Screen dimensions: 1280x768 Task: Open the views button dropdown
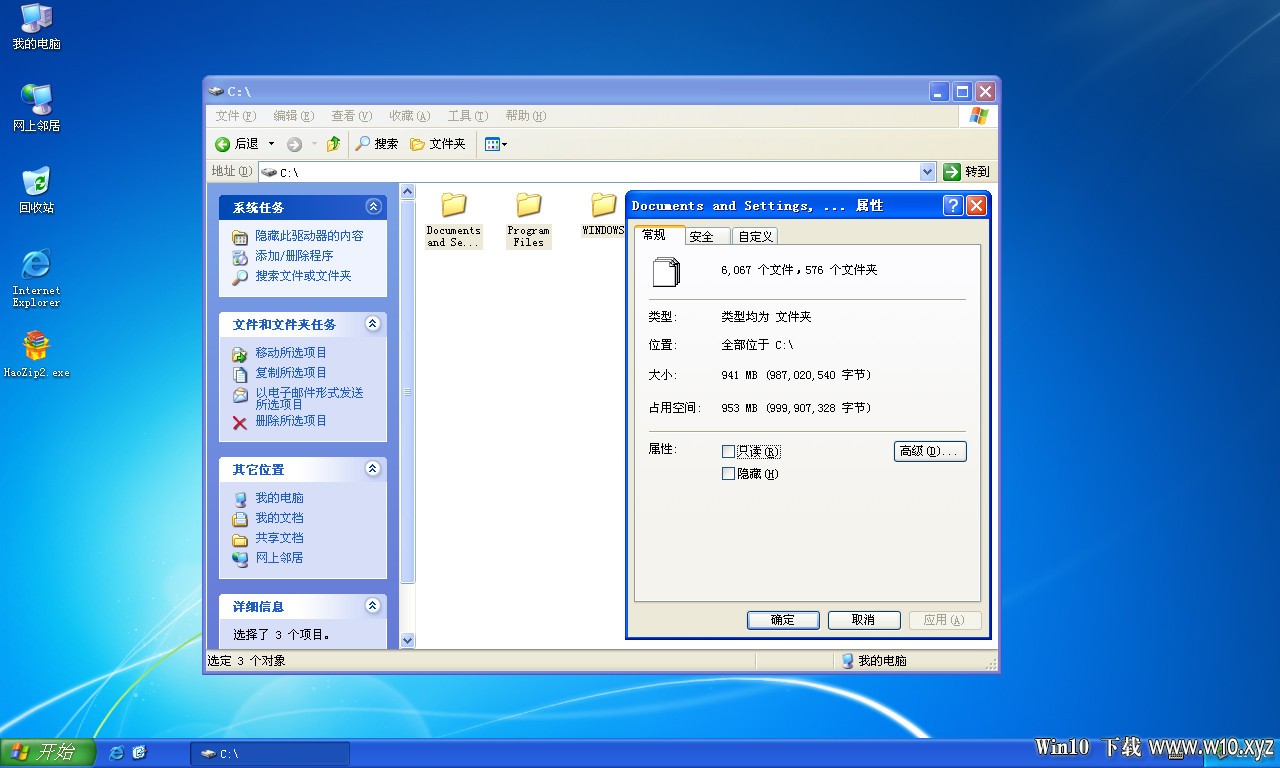(496, 144)
